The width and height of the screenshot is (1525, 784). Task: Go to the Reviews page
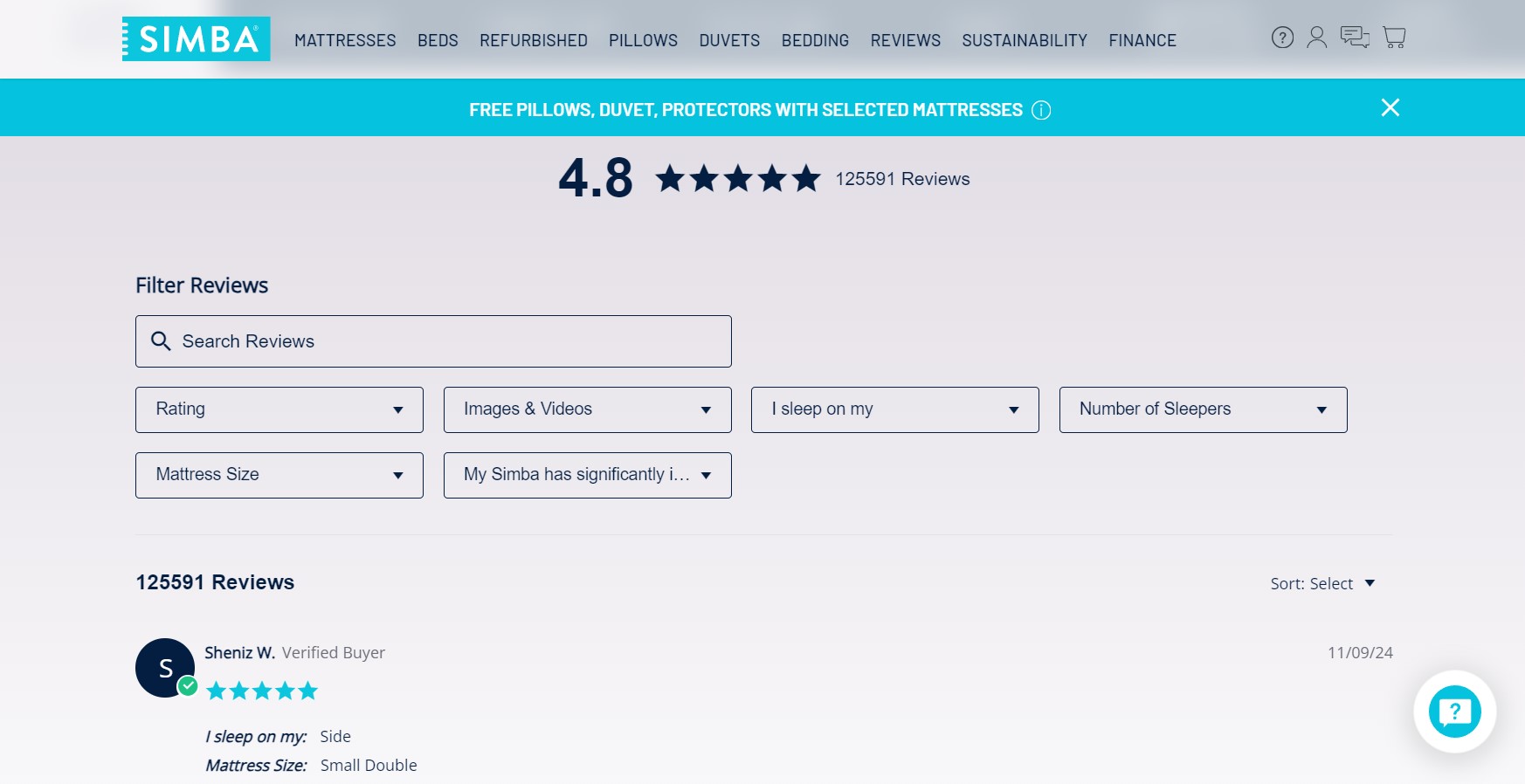[x=906, y=40]
